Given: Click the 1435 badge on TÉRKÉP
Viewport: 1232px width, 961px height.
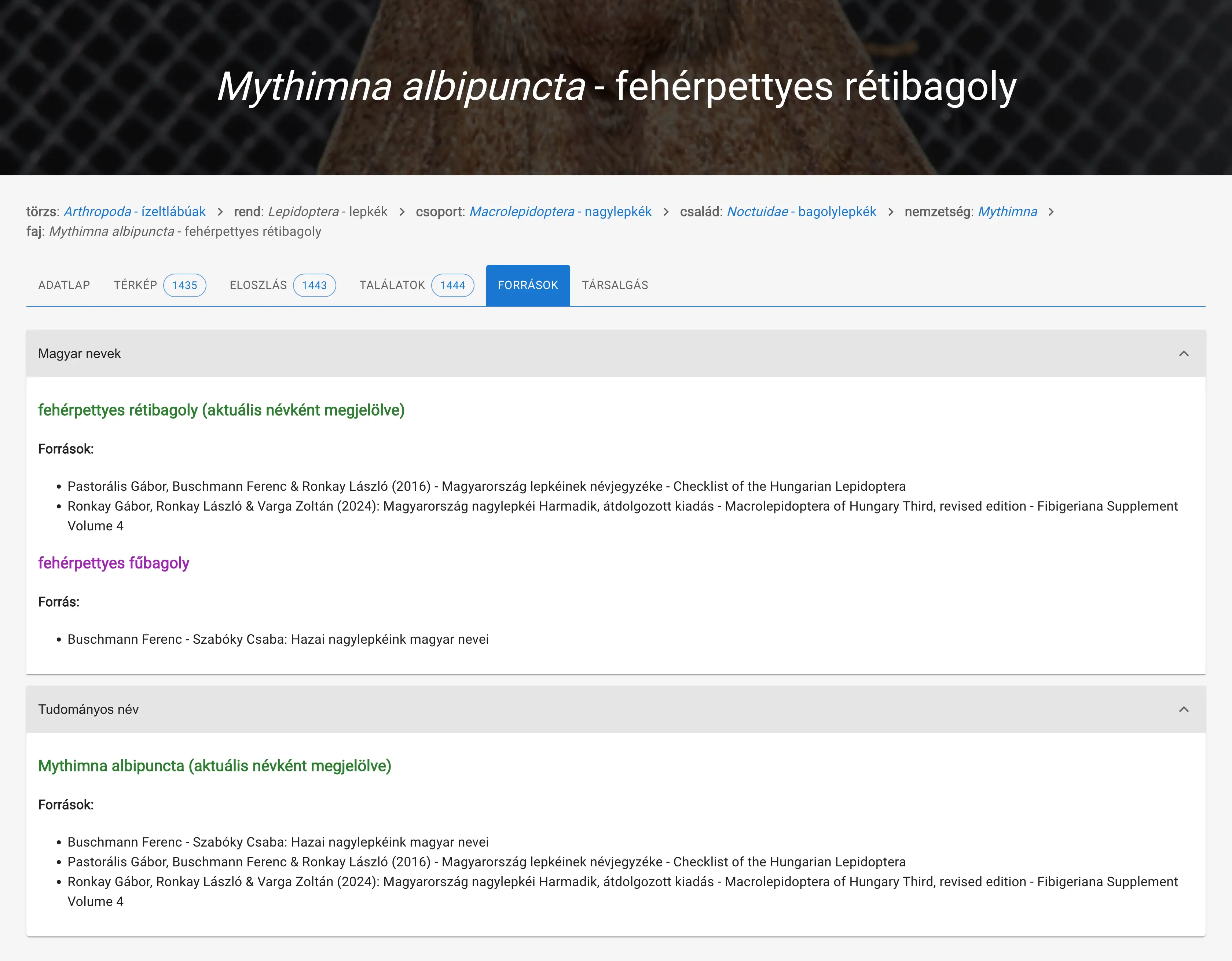Looking at the screenshot, I should 184,285.
